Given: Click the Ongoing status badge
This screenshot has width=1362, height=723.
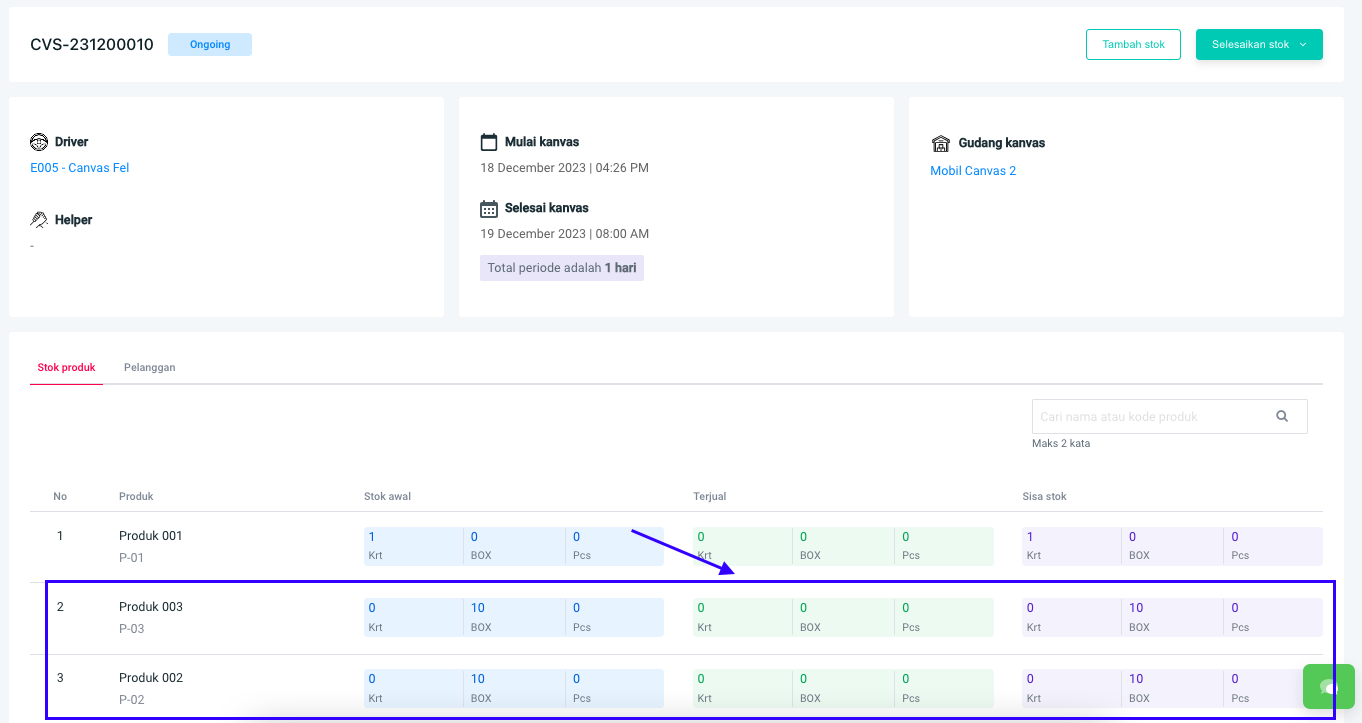Looking at the screenshot, I should [x=210, y=44].
